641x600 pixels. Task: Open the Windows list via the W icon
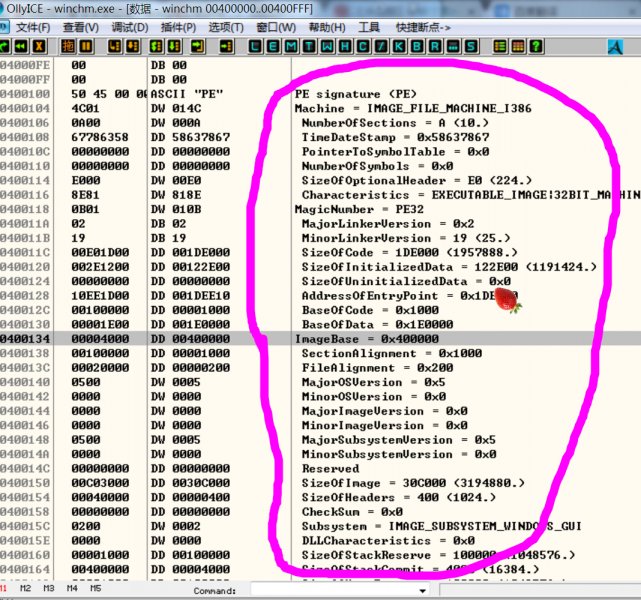[327, 46]
